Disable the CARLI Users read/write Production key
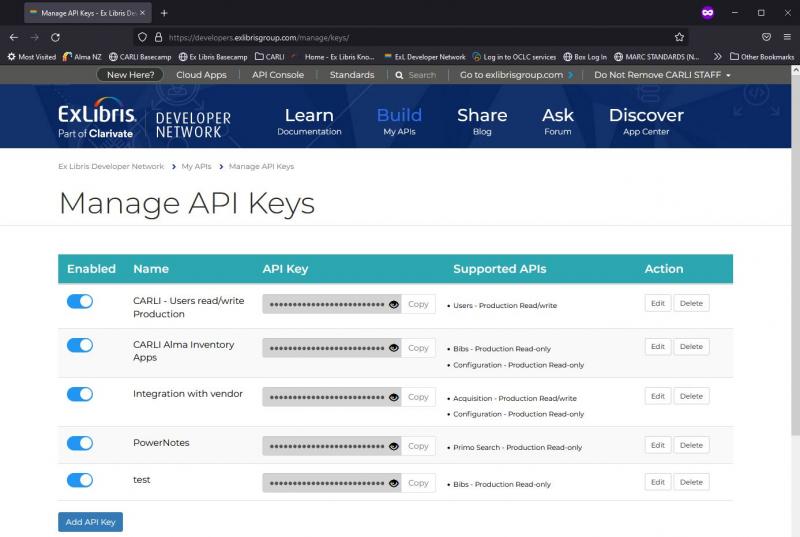The width and height of the screenshot is (800, 537). click(80, 301)
